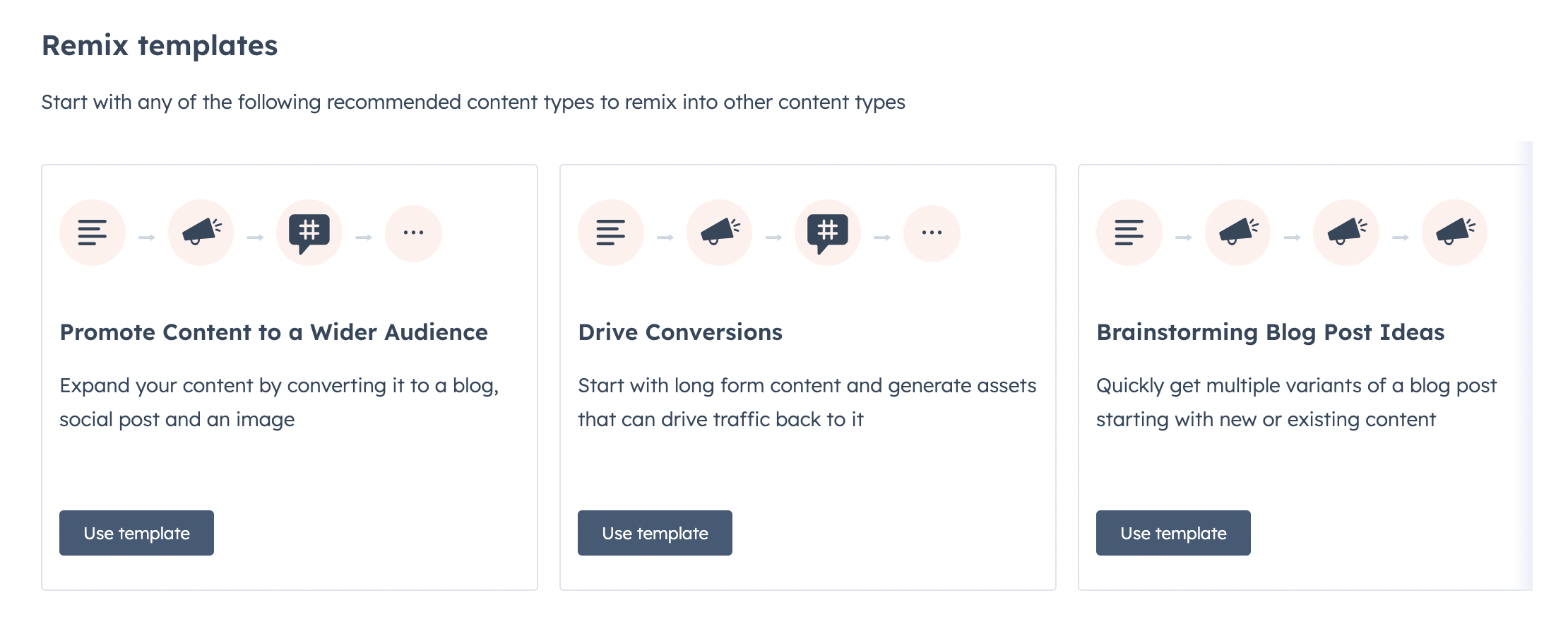Click the first megaphone icon in Brainstorming card
Viewport: 1568px width, 622px height.
1237,232
